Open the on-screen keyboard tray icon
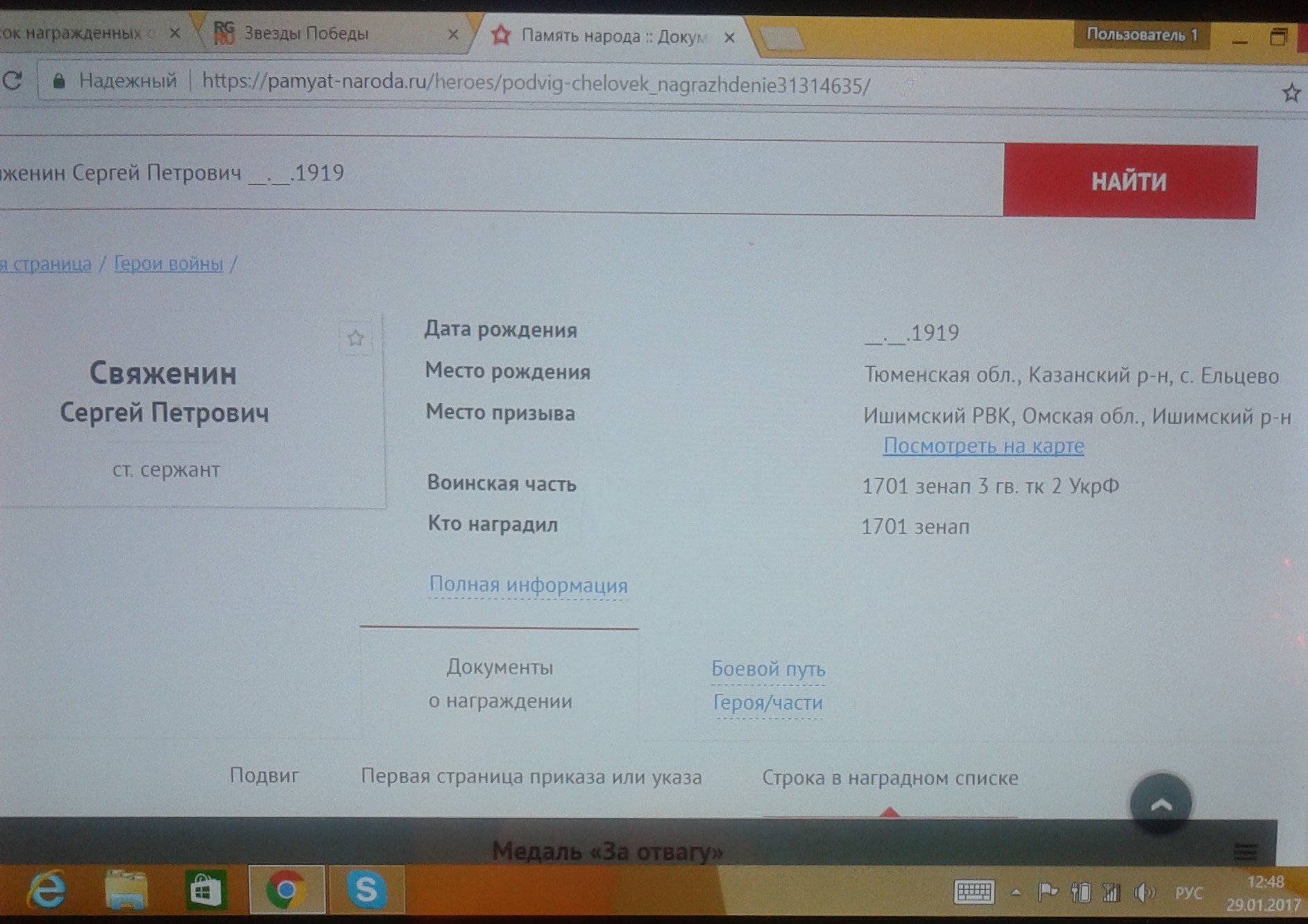Image resolution: width=1308 pixels, height=924 pixels. point(974,892)
